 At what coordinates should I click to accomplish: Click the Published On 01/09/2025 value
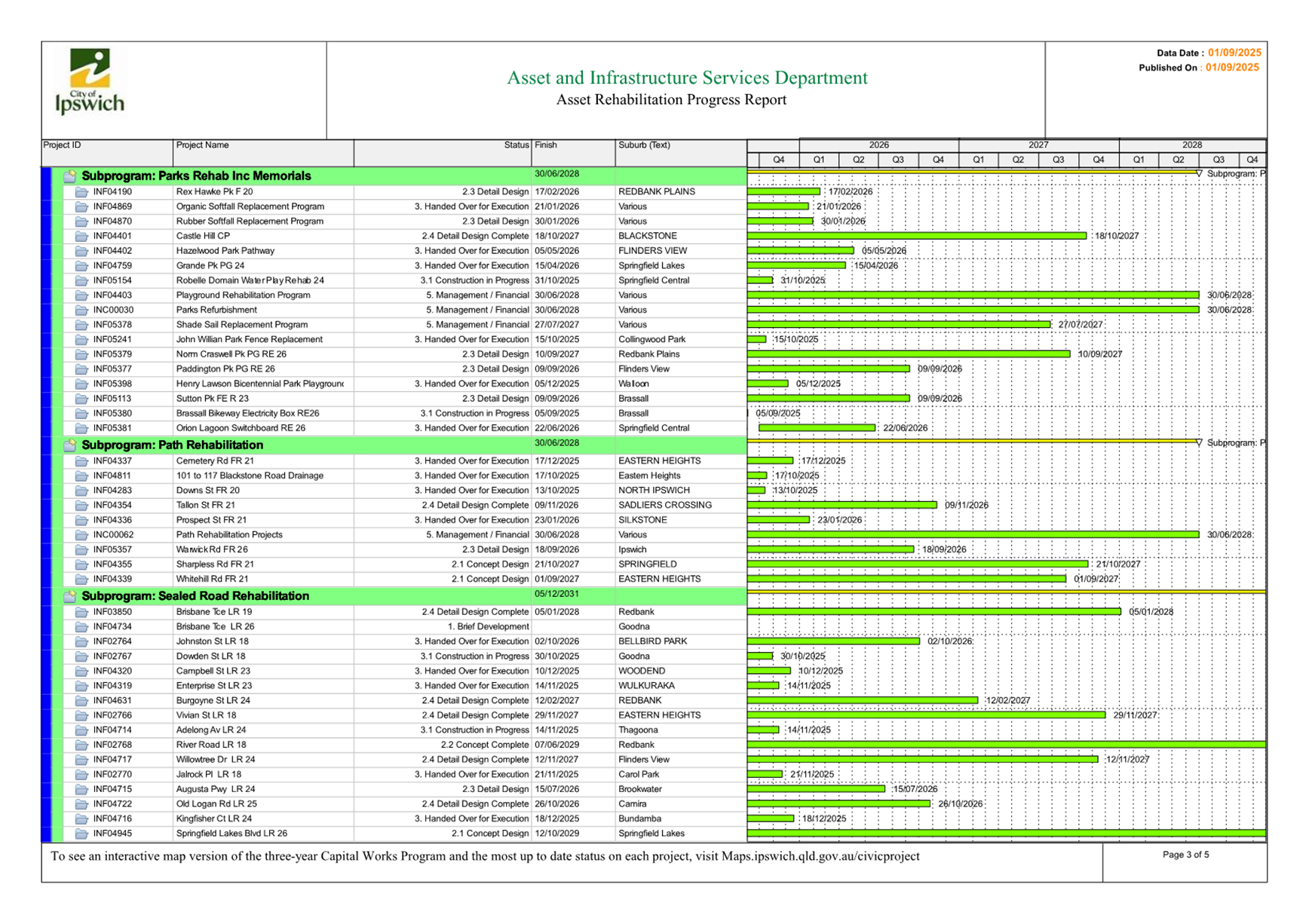pos(1232,67)
